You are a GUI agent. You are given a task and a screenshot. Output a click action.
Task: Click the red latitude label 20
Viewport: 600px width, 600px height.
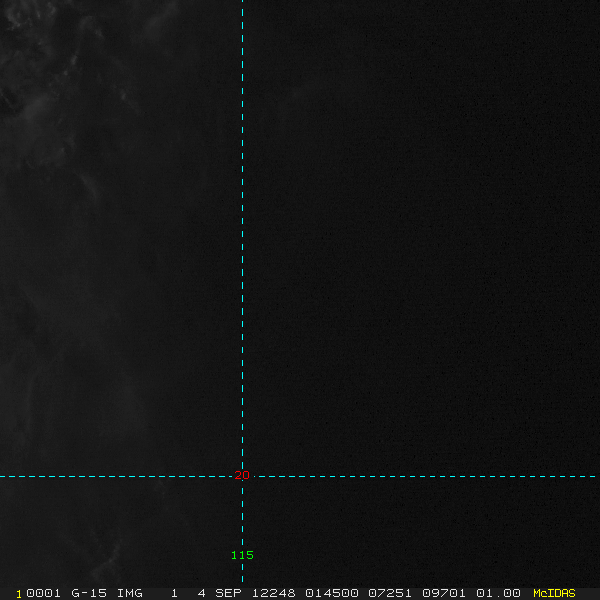click(x=242, y=475)
